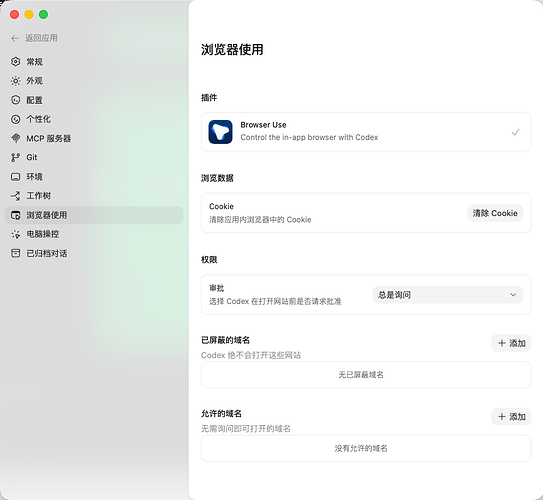Image resolution: width=543 pixels, height=500 pixels.
Task: Add an allowed domain with 添加
Action: click(511, 417)
